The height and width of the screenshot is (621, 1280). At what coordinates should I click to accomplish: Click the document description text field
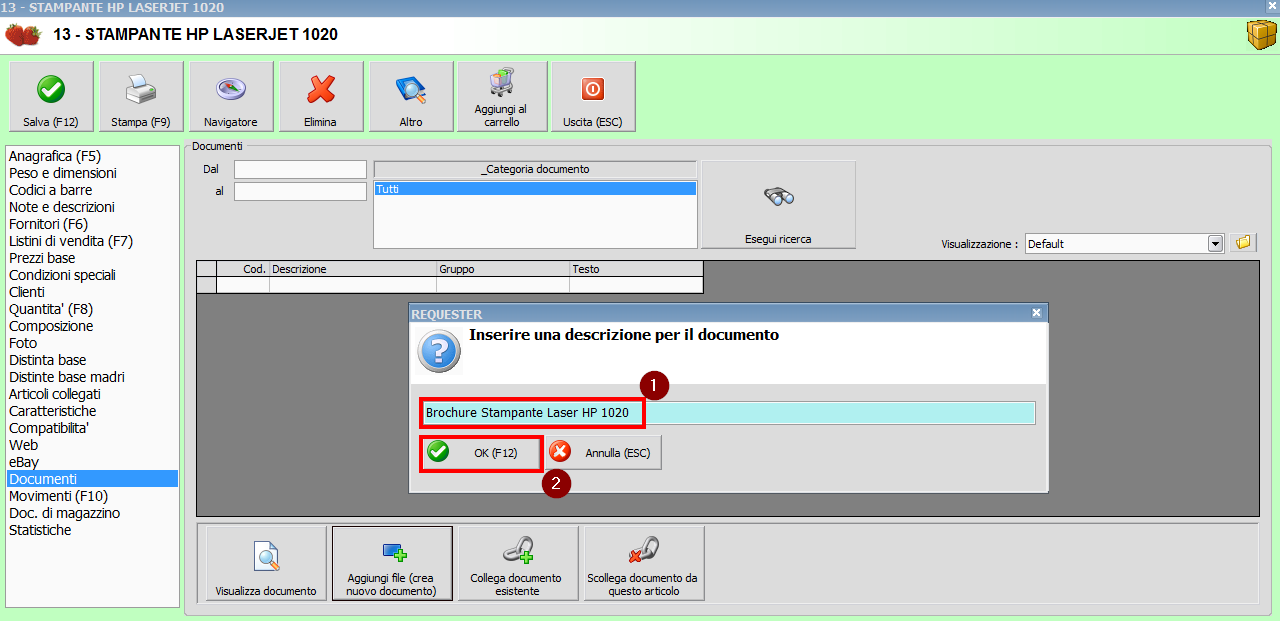pyautogui.click(x=727, y=412)
